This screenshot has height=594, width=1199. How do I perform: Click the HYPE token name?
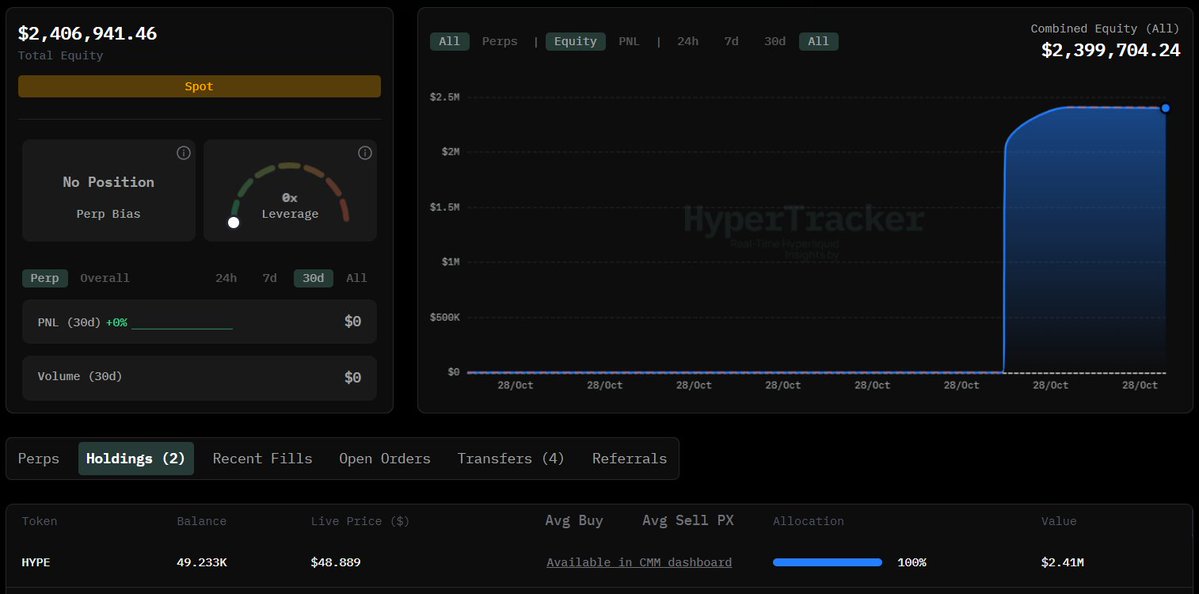(36, 563)
